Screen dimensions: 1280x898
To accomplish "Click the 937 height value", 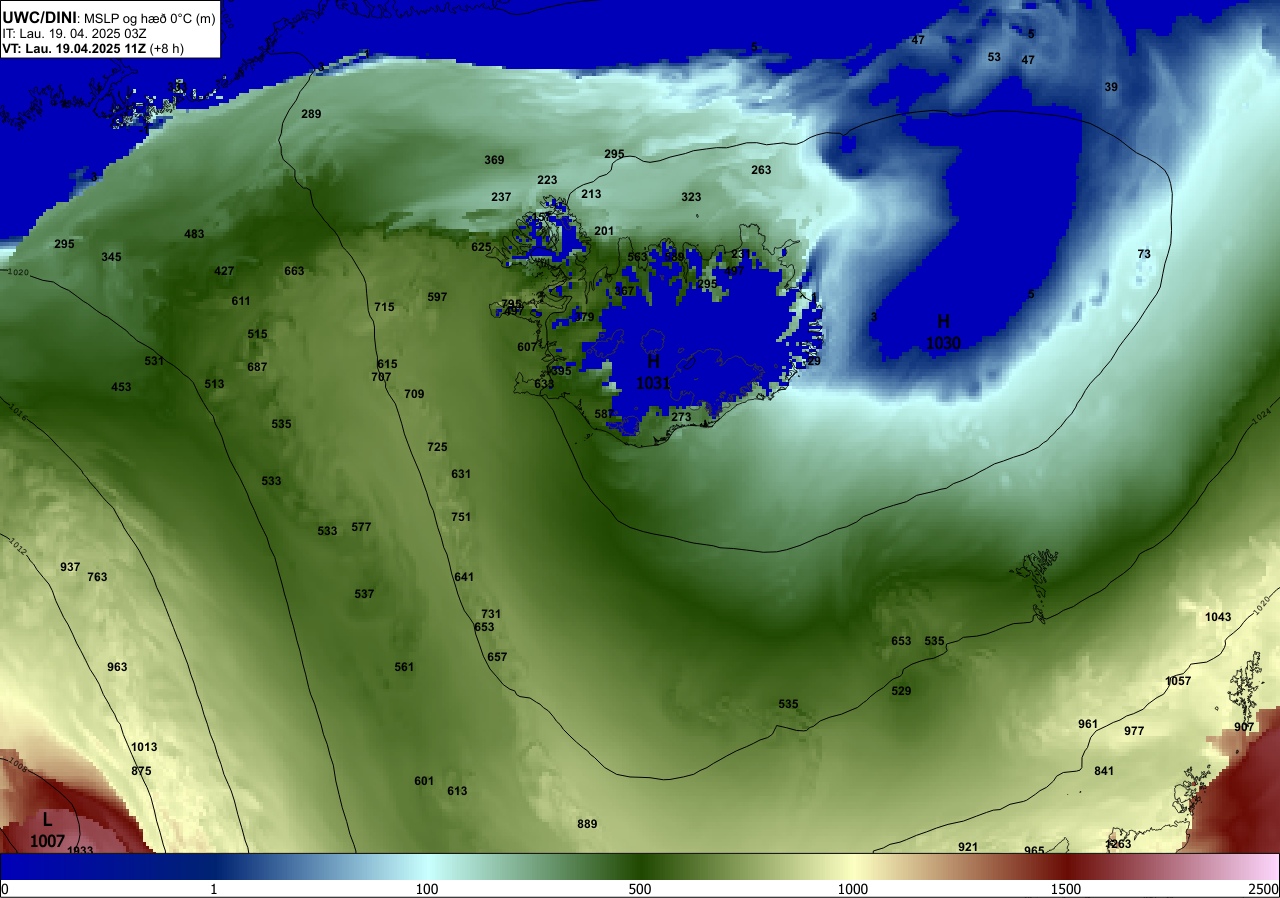I will (70, 567).
